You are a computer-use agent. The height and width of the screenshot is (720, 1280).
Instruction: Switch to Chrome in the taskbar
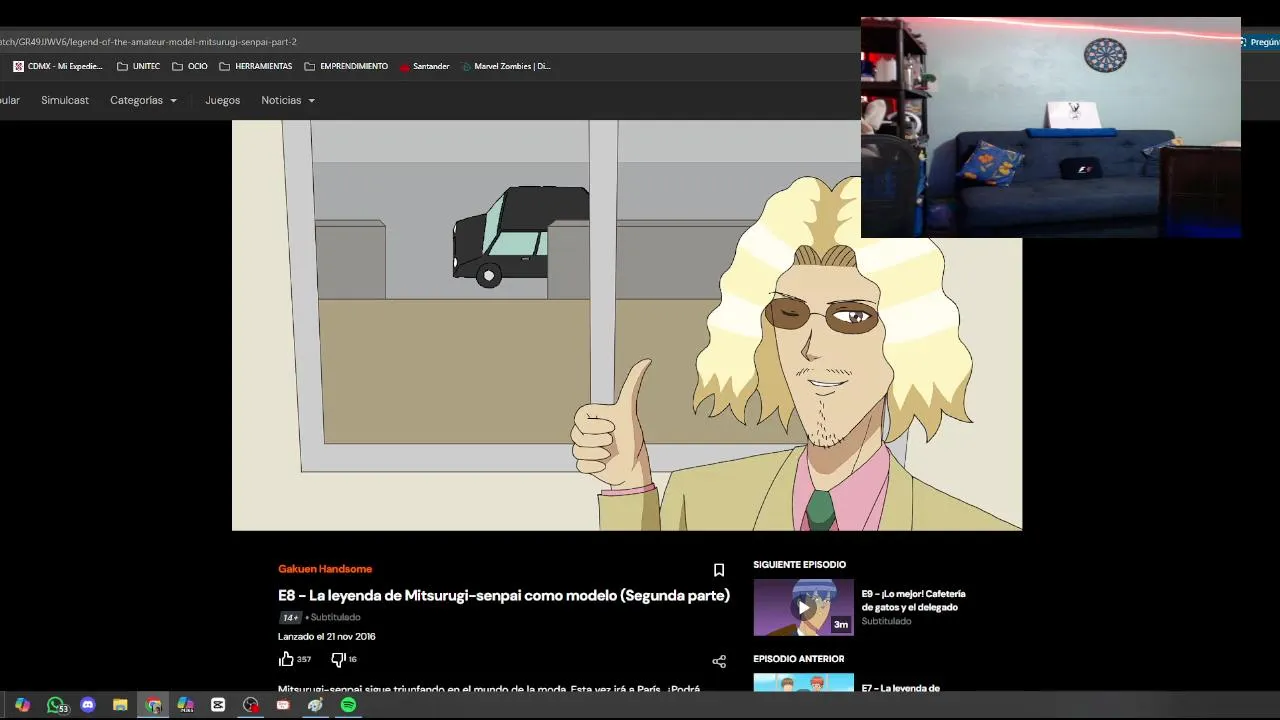click(153, 705)
